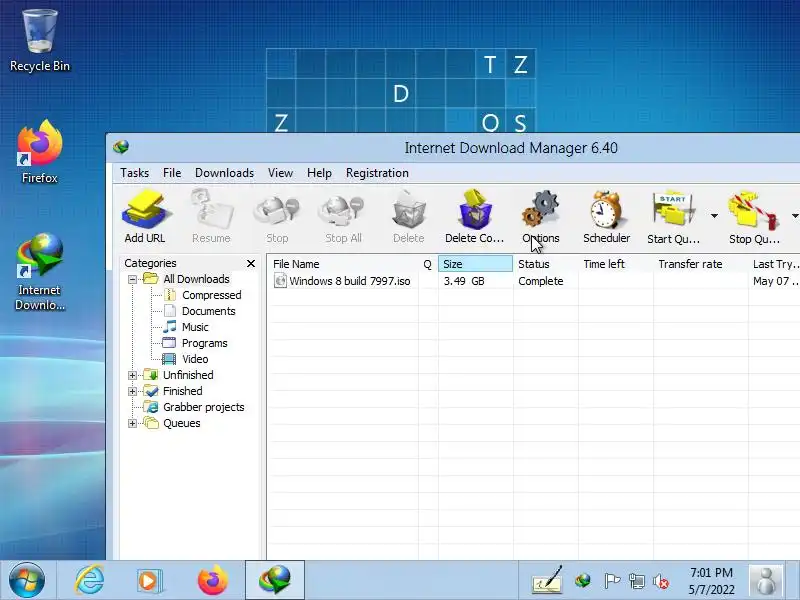Open the View menu

[281, 173]
